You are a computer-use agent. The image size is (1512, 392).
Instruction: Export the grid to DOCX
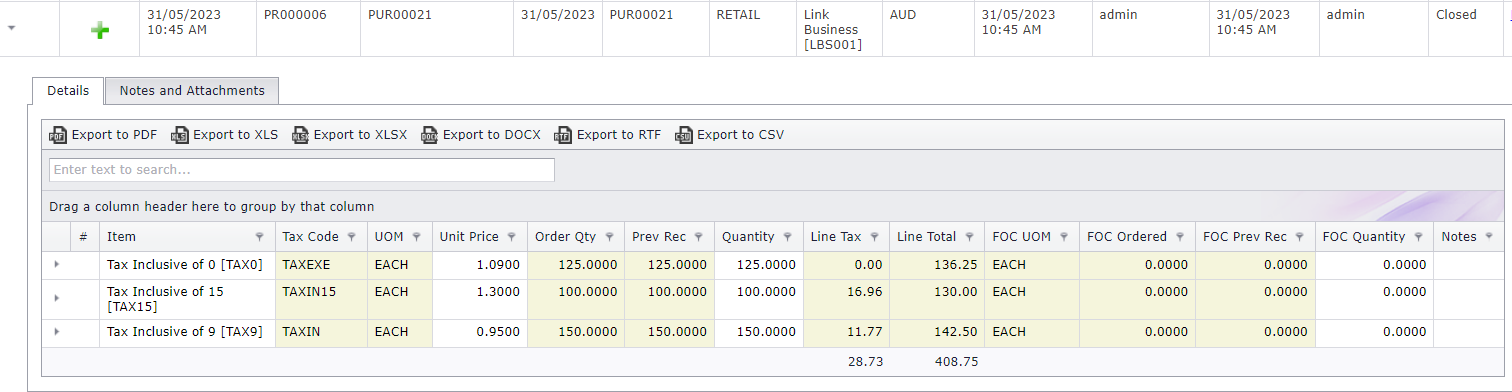tap(481, 135)
